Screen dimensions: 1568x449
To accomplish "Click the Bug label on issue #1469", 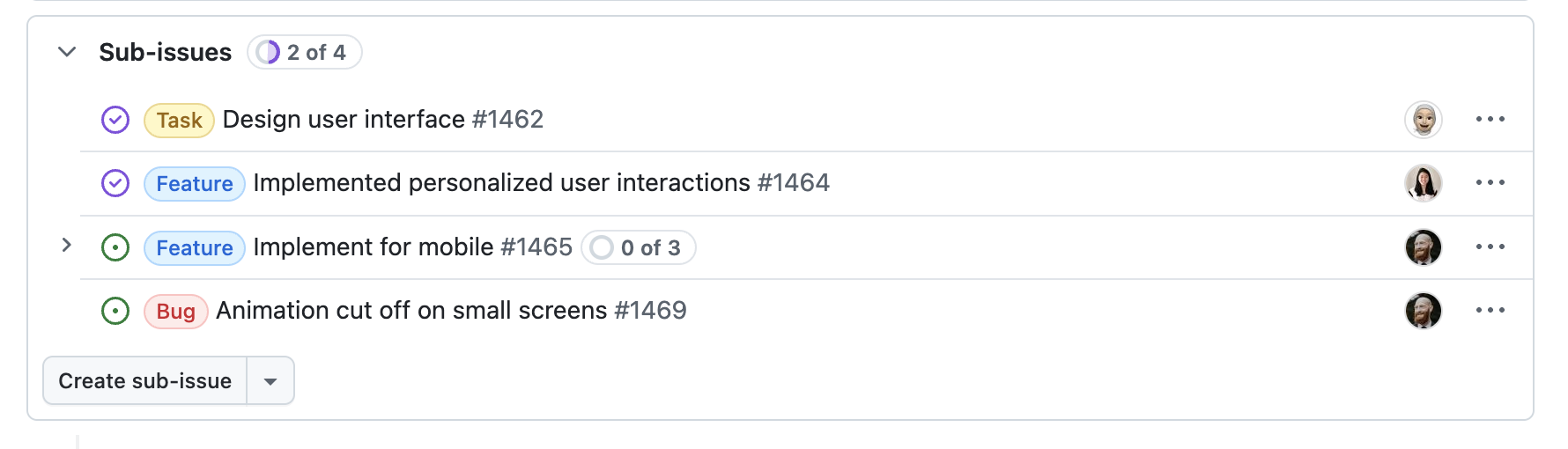I will tap(175, 312).
